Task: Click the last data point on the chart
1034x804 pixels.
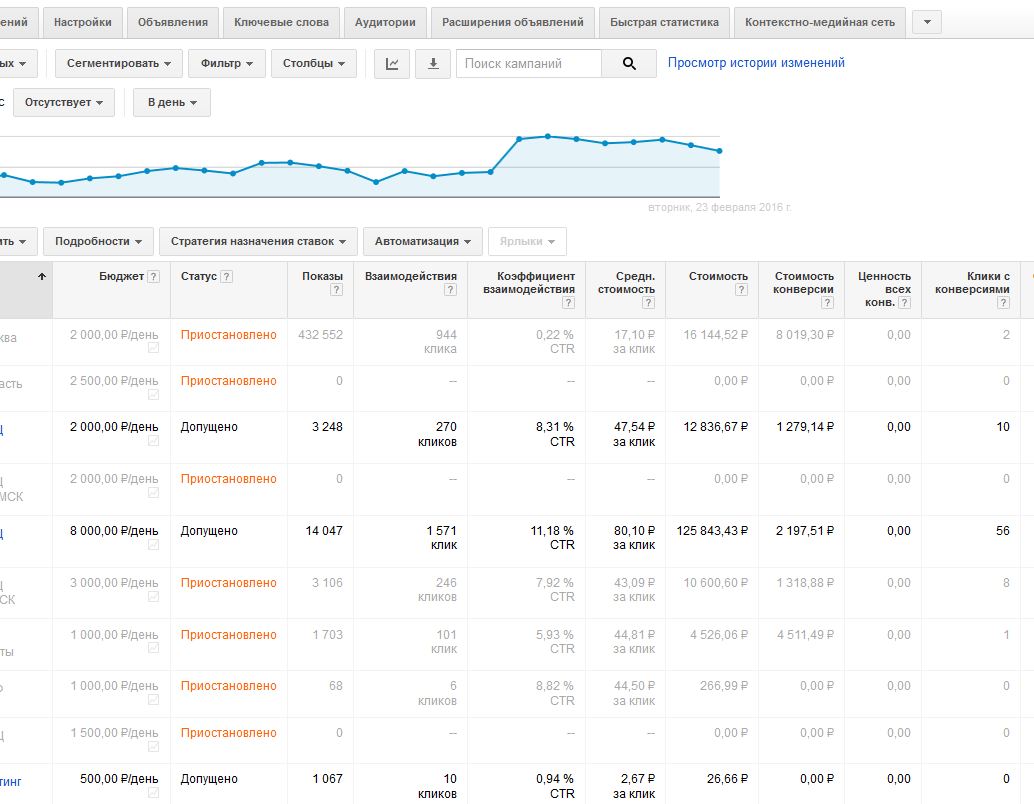Action: (x=719, y=151)
